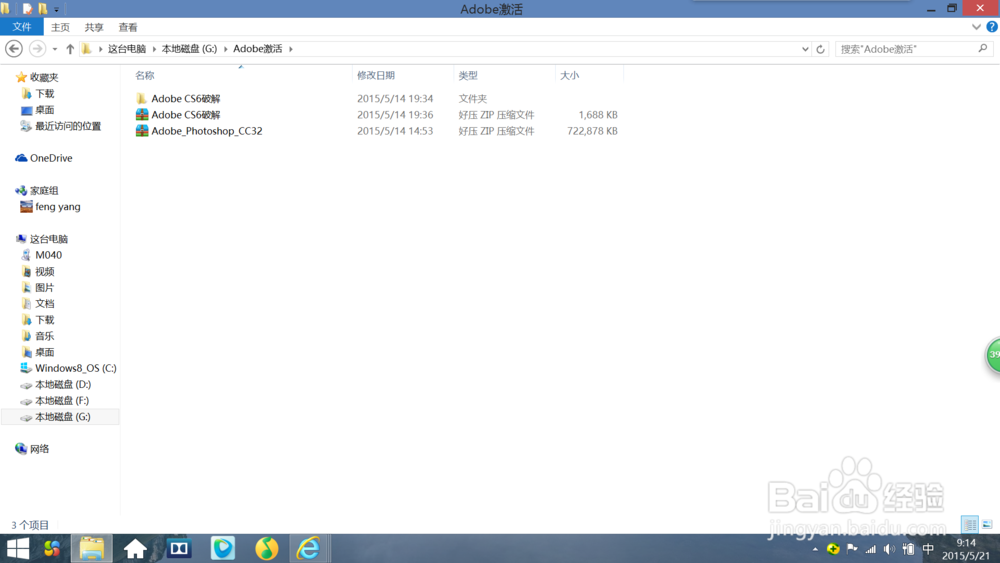
Task: Click the 722,878 KB size value
Action: point(592,131)
